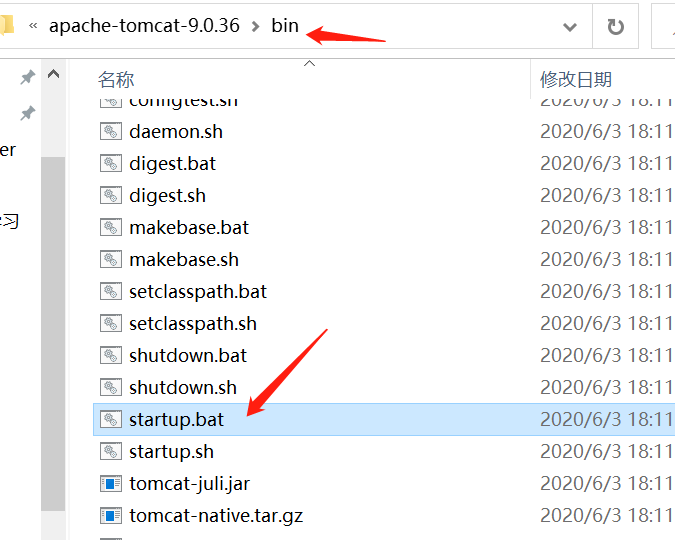Click the tomcat-juli.jar file icon
This screenshot has width=675, height=540.
coord(111,484)
